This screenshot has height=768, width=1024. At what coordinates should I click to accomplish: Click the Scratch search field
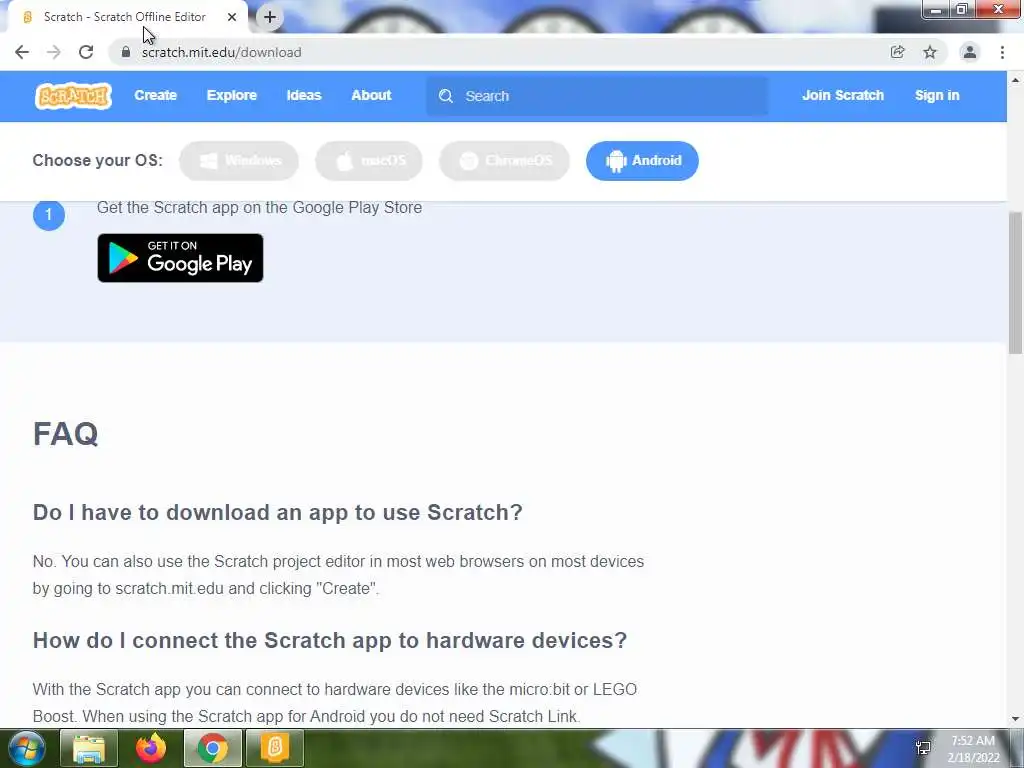click(597, 96)
